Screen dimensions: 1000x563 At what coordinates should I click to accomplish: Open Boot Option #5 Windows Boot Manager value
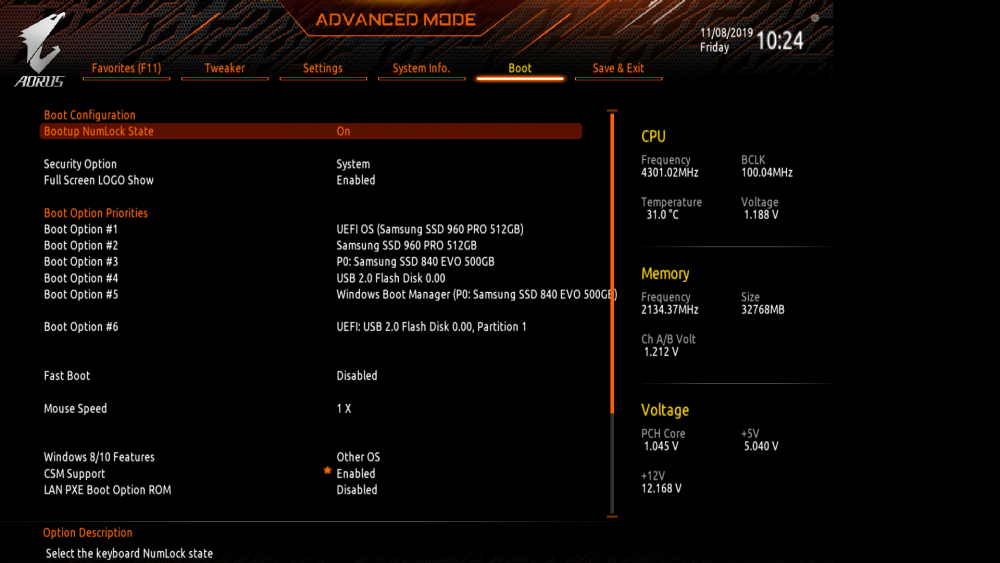(x=476, y=295)
